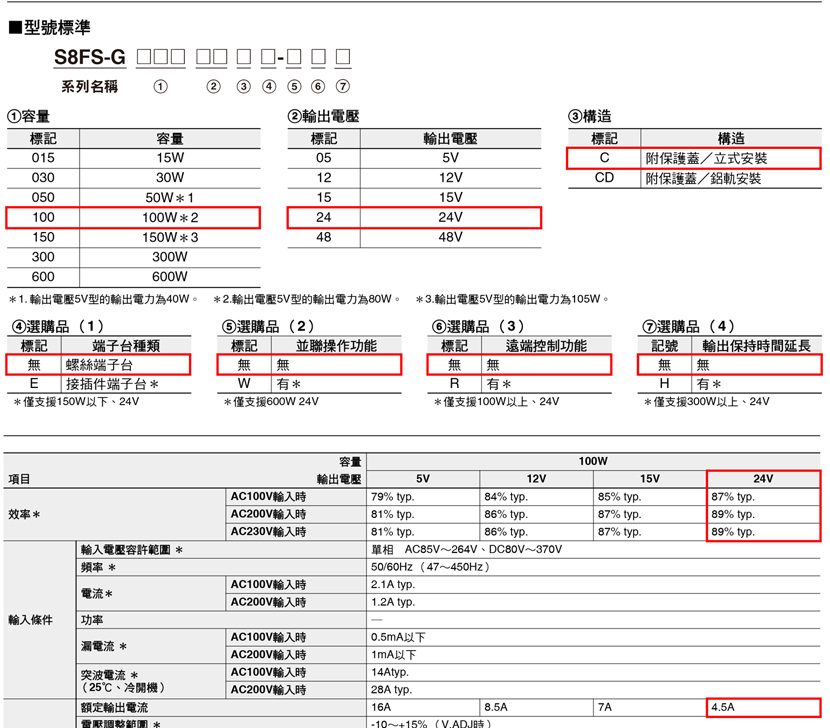This screenshot has height=728, width=830.
Task: Click the "額定輸出電流" row label
Action: coord(114,707)
